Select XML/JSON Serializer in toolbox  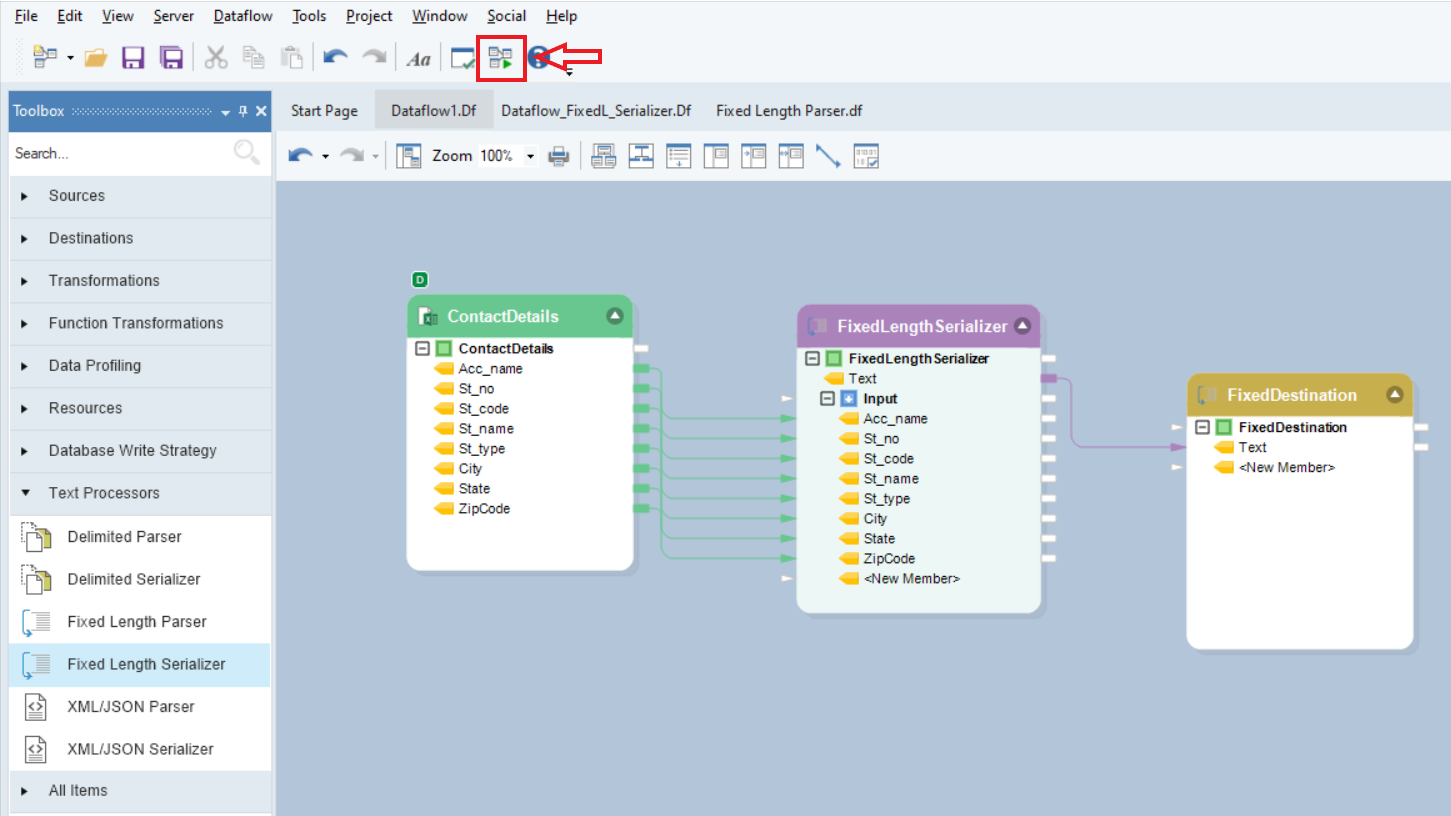(140, 749)
